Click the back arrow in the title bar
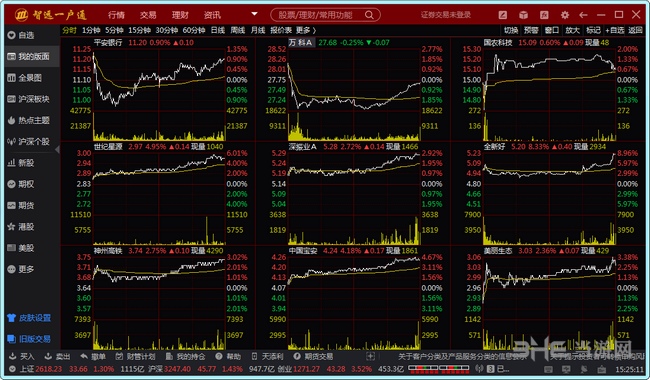Viewport: 650px width, 380px height. tap(583, 15)
